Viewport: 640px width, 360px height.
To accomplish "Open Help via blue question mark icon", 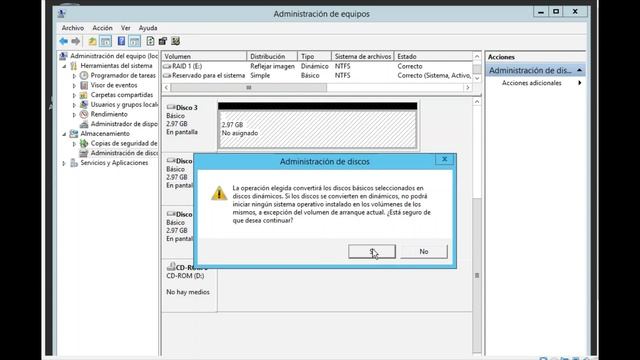I will (121, 41).
